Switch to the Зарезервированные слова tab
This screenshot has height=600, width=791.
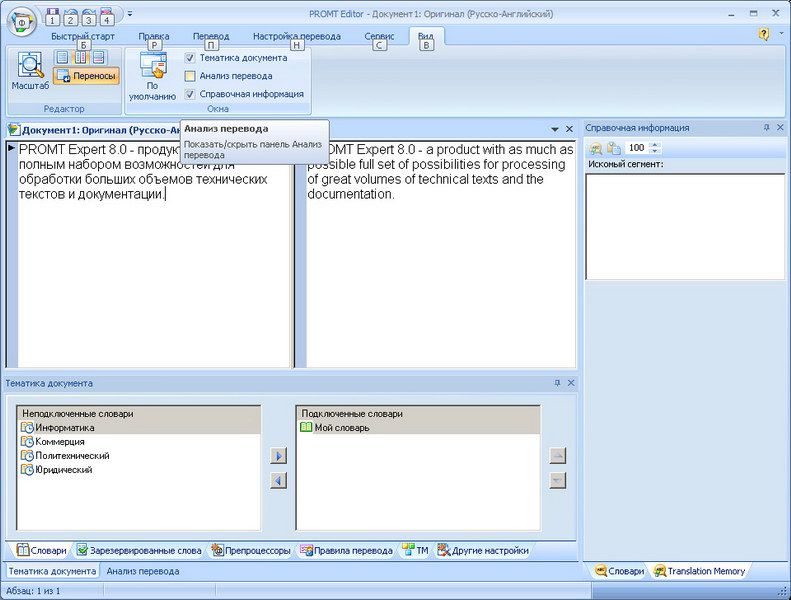point(139,550)
